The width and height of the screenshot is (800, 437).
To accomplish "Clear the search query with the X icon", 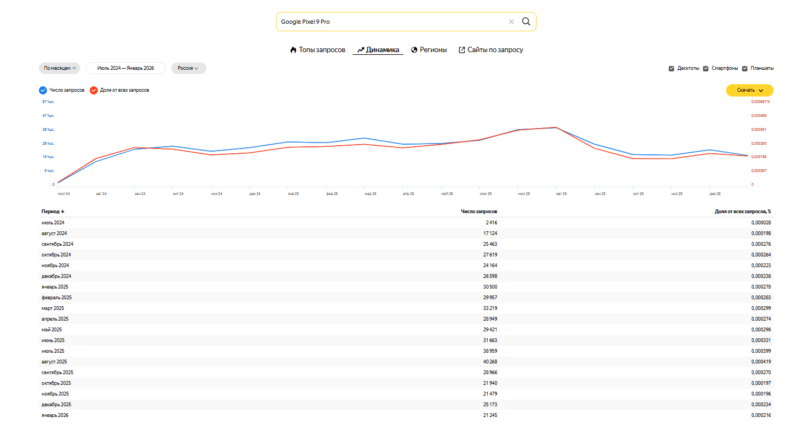I will click(x=511, y=22).
